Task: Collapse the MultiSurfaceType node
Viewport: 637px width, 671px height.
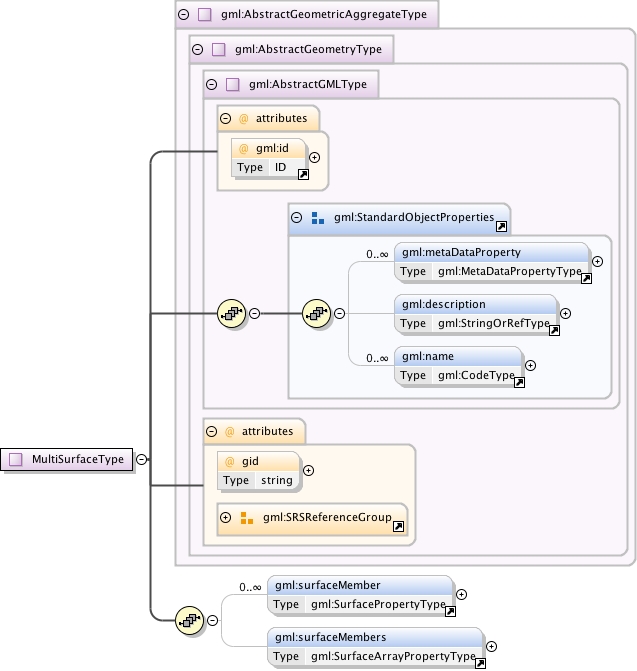Action: [x=142, y=459]
